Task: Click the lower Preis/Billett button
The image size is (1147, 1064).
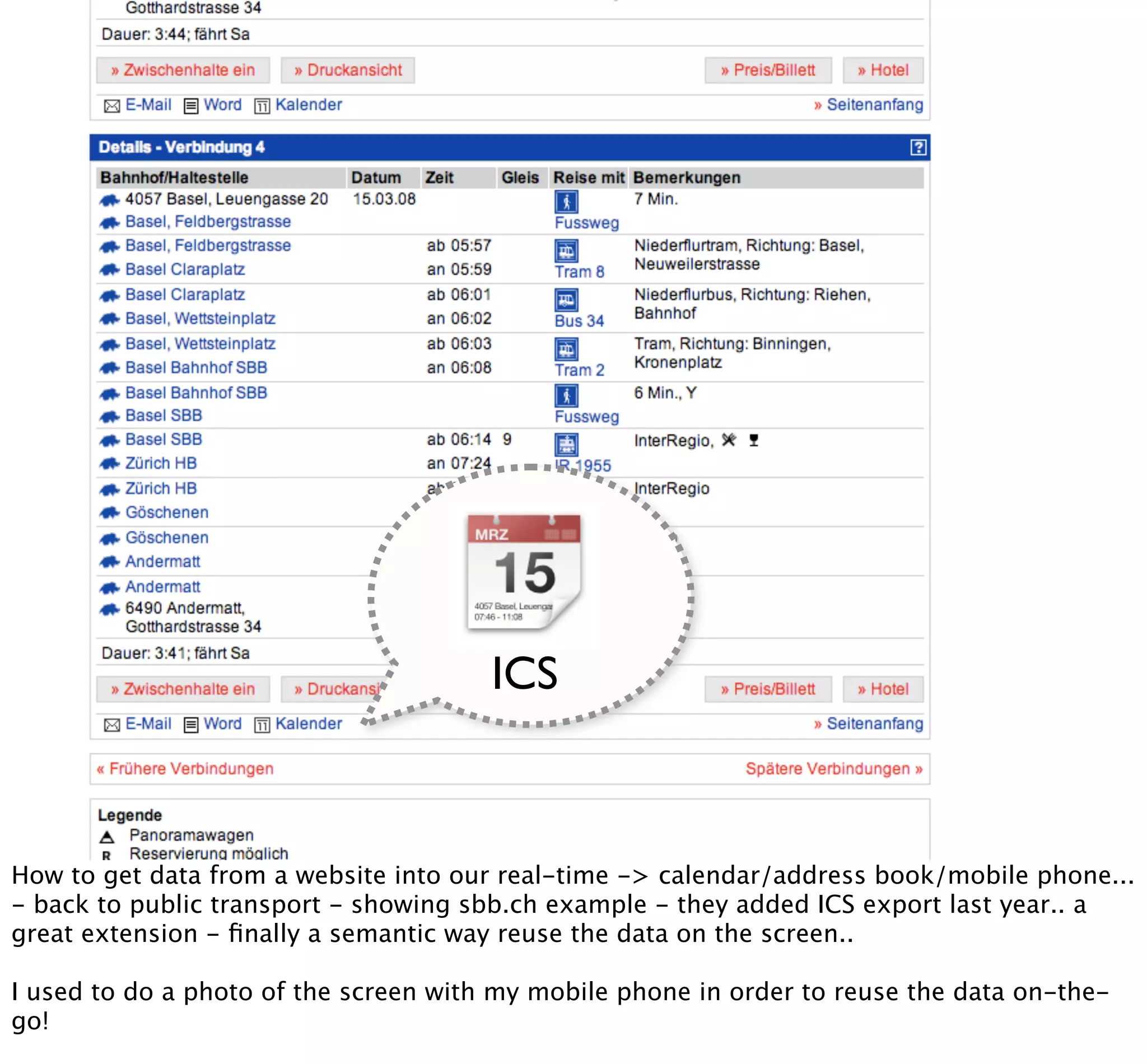Action: 767,689
